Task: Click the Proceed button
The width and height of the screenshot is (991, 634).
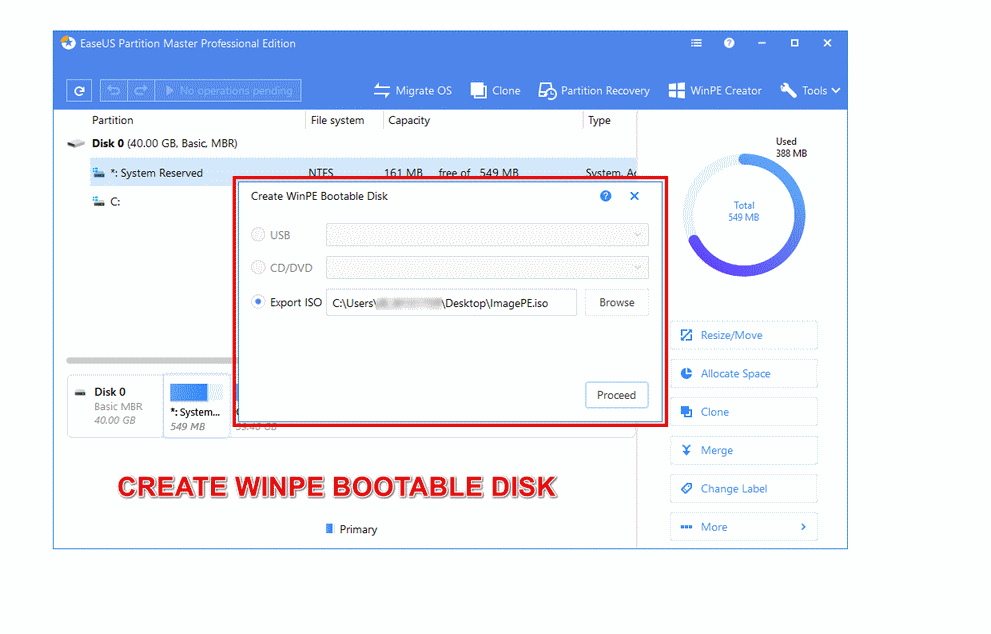Action: tap(616, 395)
